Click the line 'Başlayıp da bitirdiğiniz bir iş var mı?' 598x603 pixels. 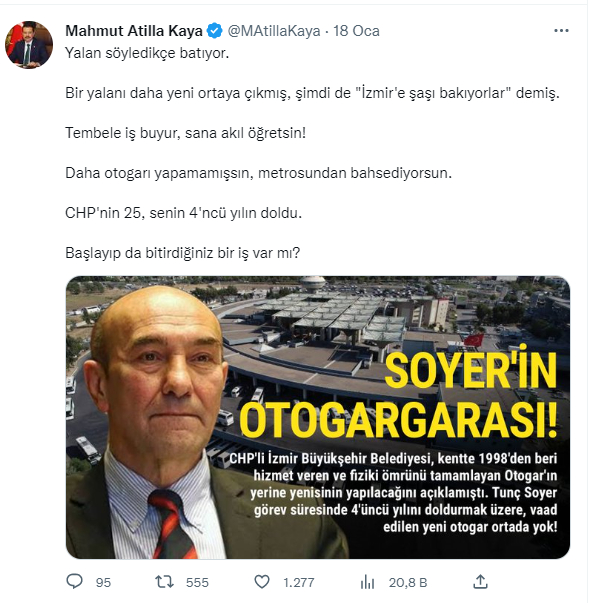tap(182, 253)
